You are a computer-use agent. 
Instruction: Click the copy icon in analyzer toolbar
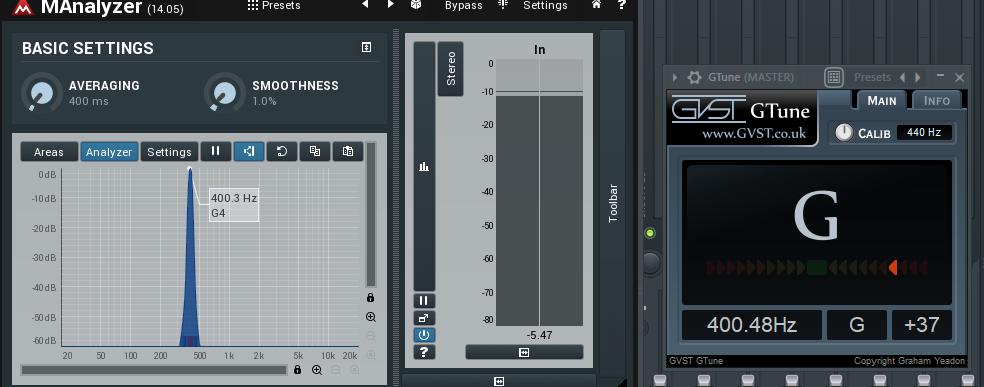[315, 151]
